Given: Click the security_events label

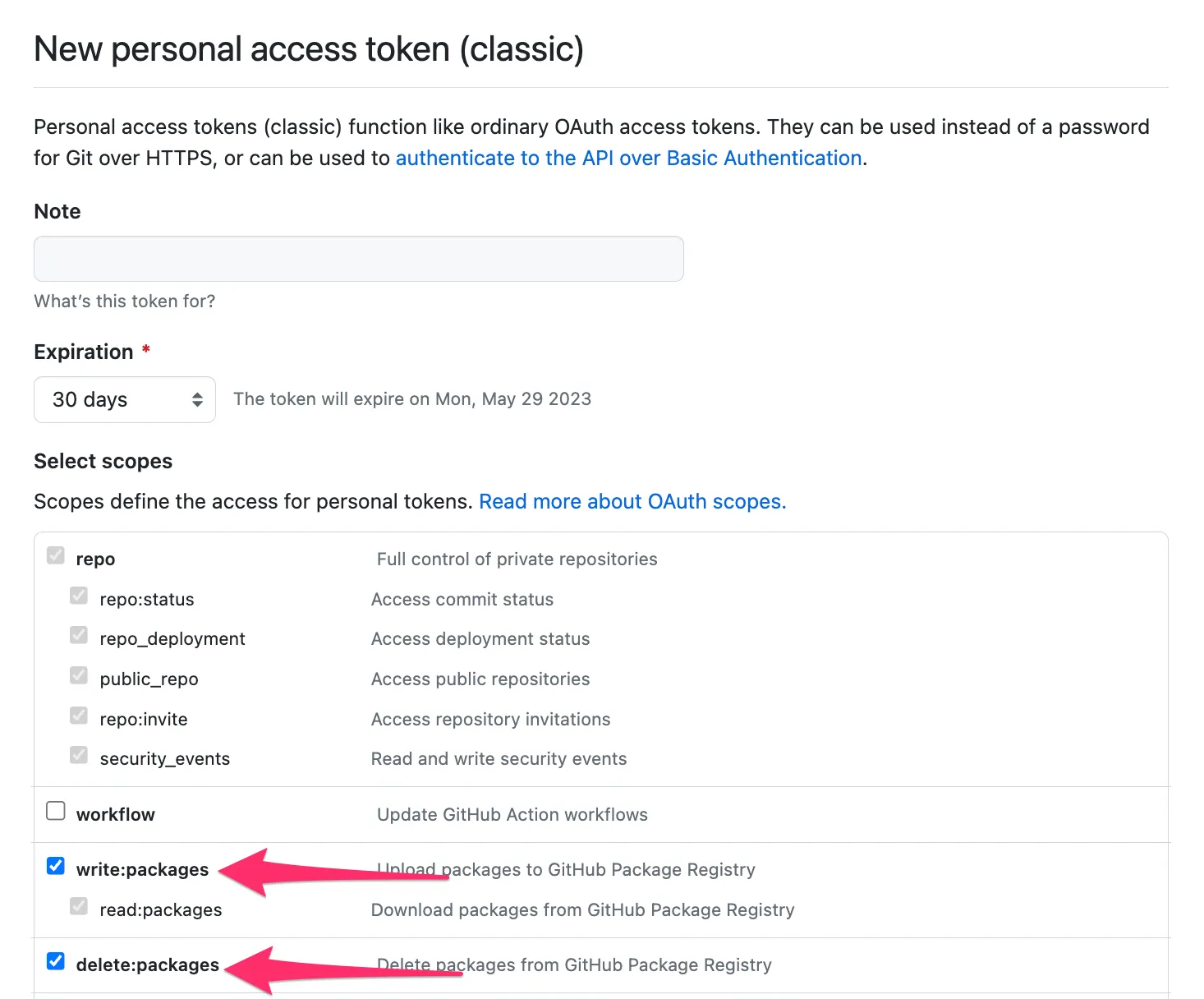Looking at the screenshot, I should coord(165,758).
